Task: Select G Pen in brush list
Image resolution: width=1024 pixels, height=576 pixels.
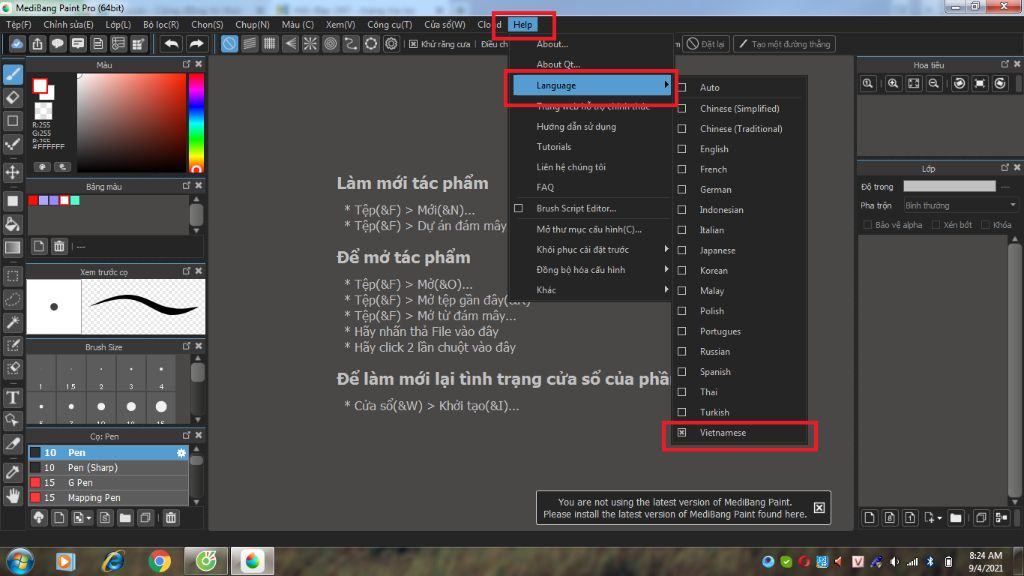Action: click(x=108, y=483)
